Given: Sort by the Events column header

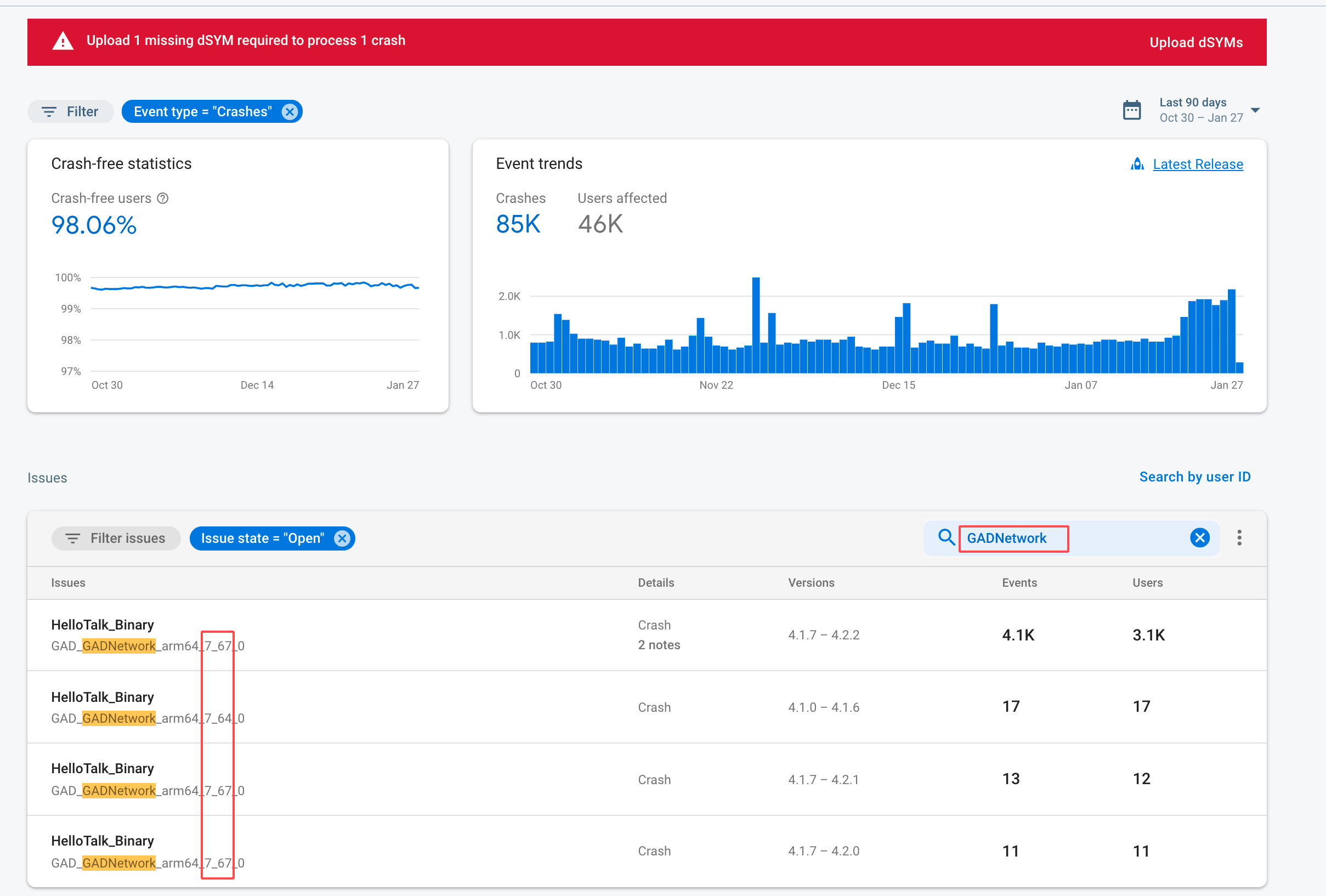Looking at the screenshot, I should click(x=1019, y=583).
